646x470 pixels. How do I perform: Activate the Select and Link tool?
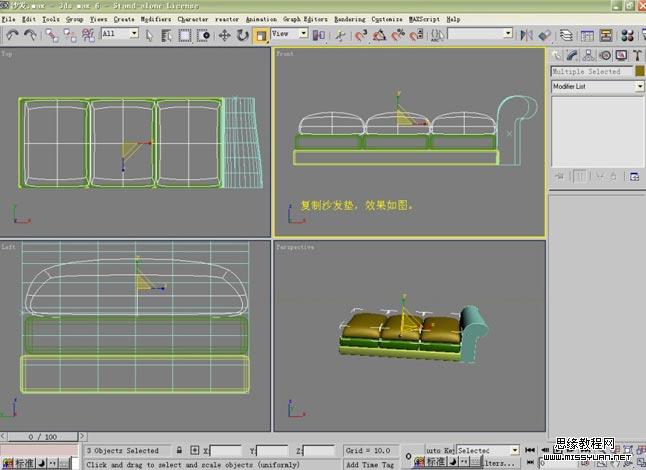[x=52, y=36]
